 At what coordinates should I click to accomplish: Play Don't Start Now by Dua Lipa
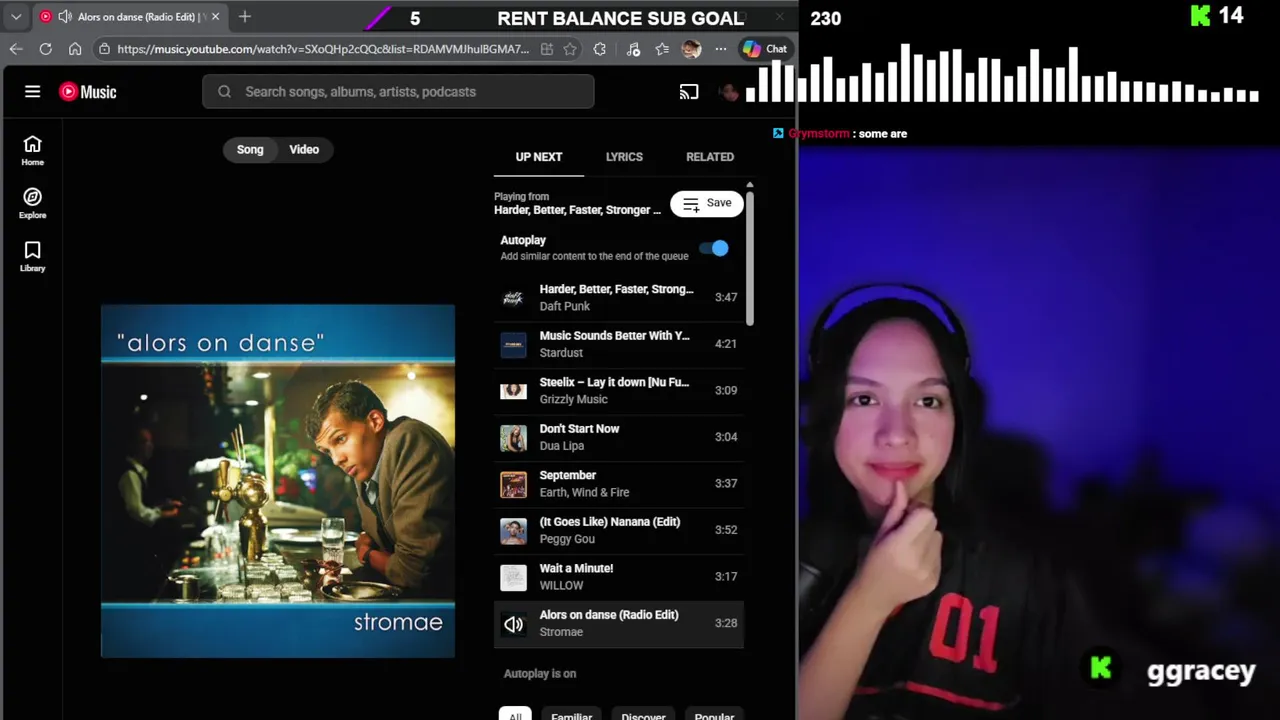pyautogui.click(x=619, y=437)
